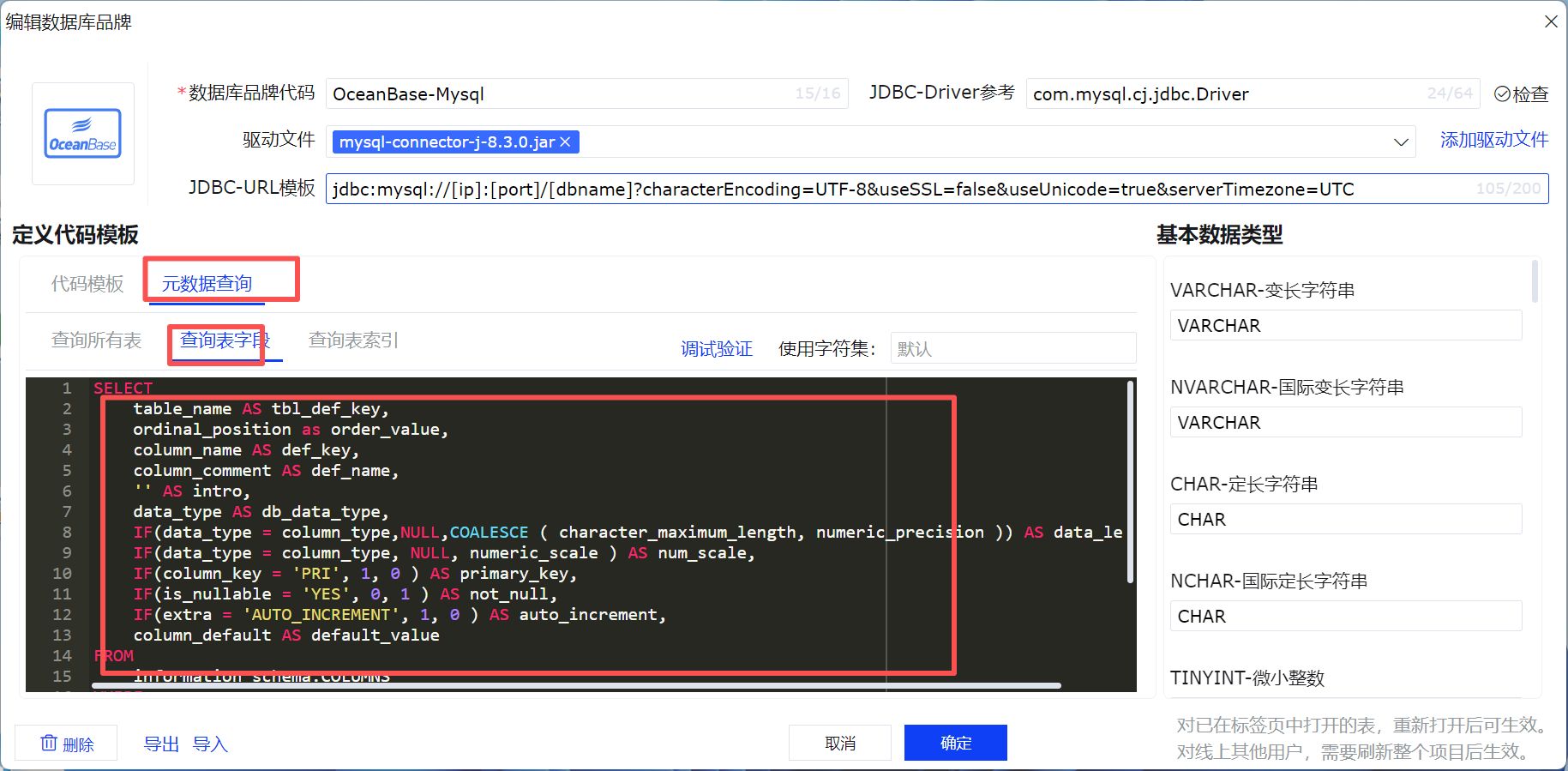Open the 查询表索引 sub-tab
1568x771 pixels.
pyautogui.click(x=353, y=340)
